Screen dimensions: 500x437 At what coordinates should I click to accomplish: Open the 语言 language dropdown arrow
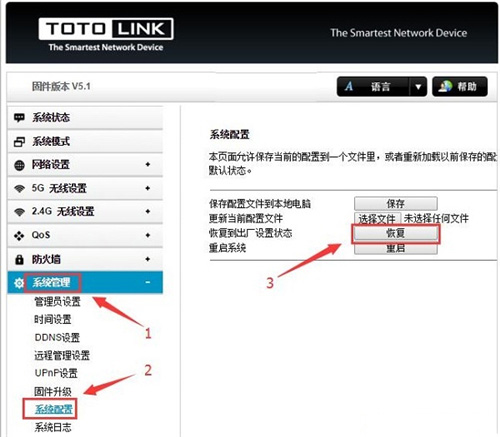click(418, 87)
